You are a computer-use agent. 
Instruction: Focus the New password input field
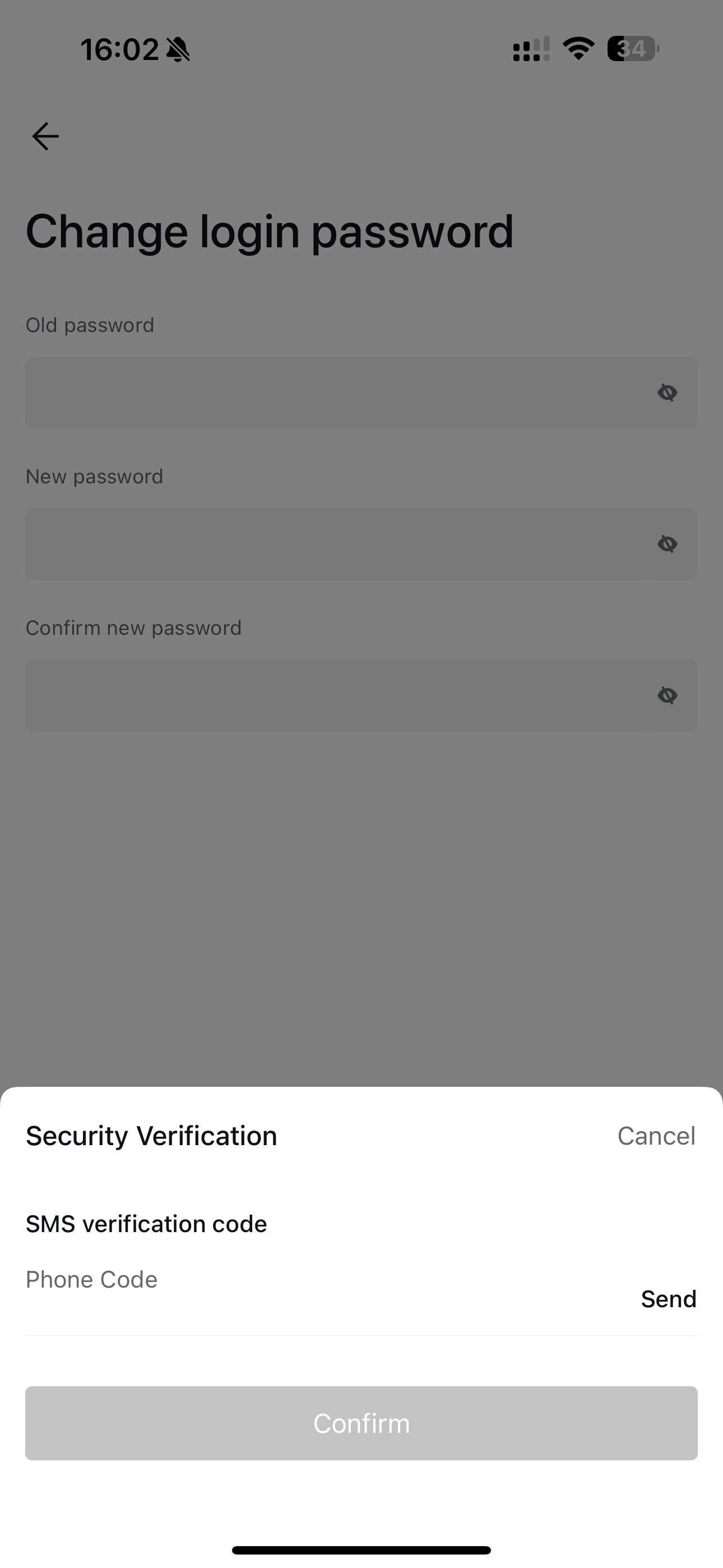tap(361, 544)
